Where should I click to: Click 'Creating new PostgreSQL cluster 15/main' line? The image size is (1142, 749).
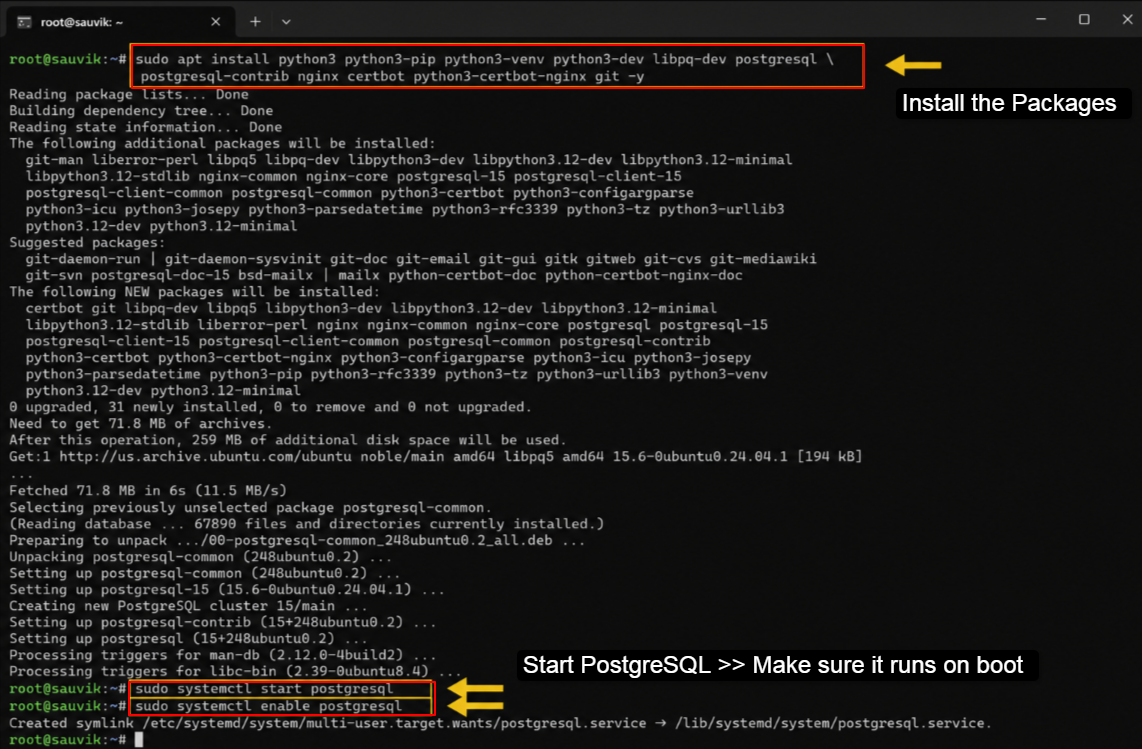188,605
